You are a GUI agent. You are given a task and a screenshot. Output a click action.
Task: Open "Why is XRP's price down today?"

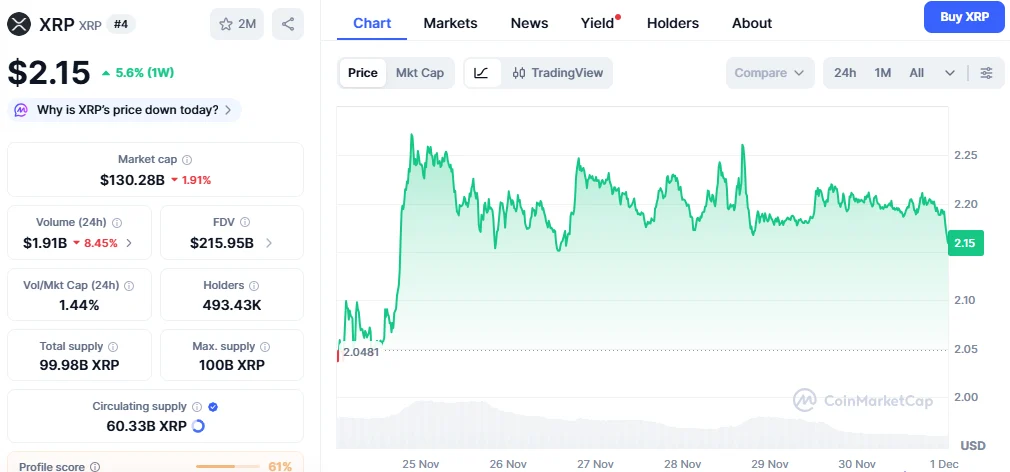pos(125,110)
